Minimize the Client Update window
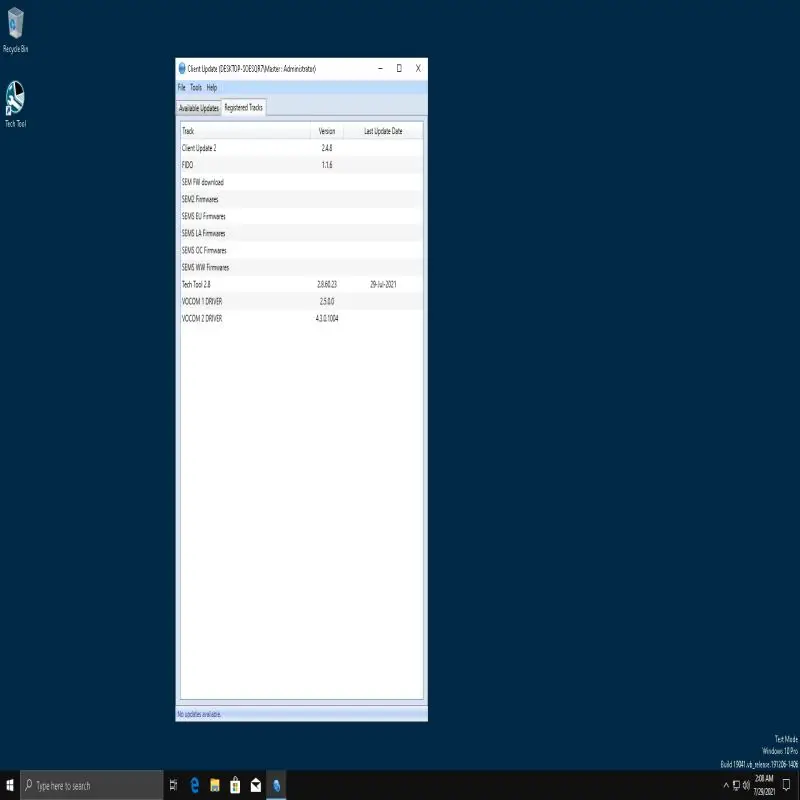Viewport: 800px width, 800px height. click(x=381, y=68)
